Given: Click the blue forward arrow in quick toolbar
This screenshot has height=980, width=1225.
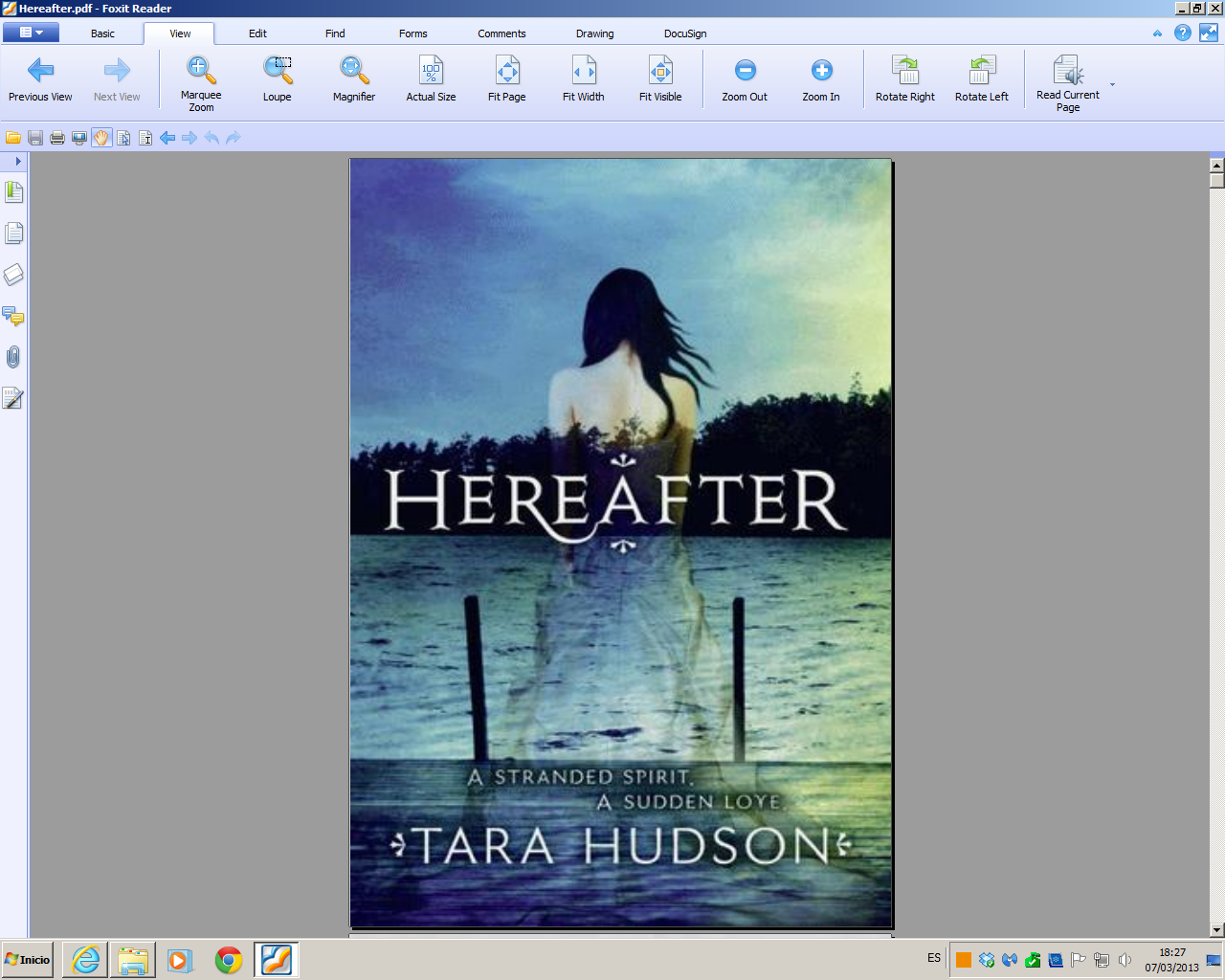Looking at the screenshot, I should pos(189,138).
